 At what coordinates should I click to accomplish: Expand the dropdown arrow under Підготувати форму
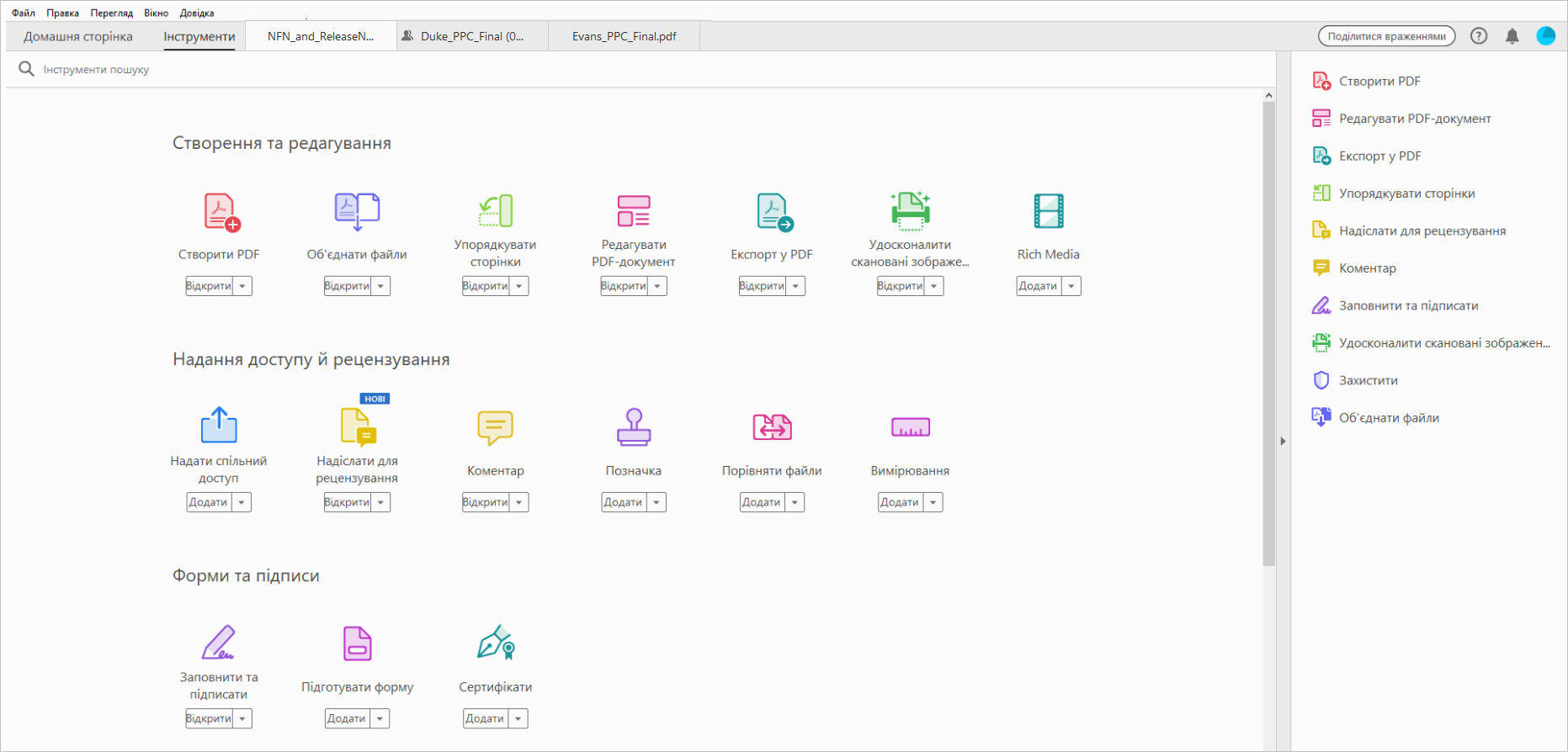tap(380, 718)
